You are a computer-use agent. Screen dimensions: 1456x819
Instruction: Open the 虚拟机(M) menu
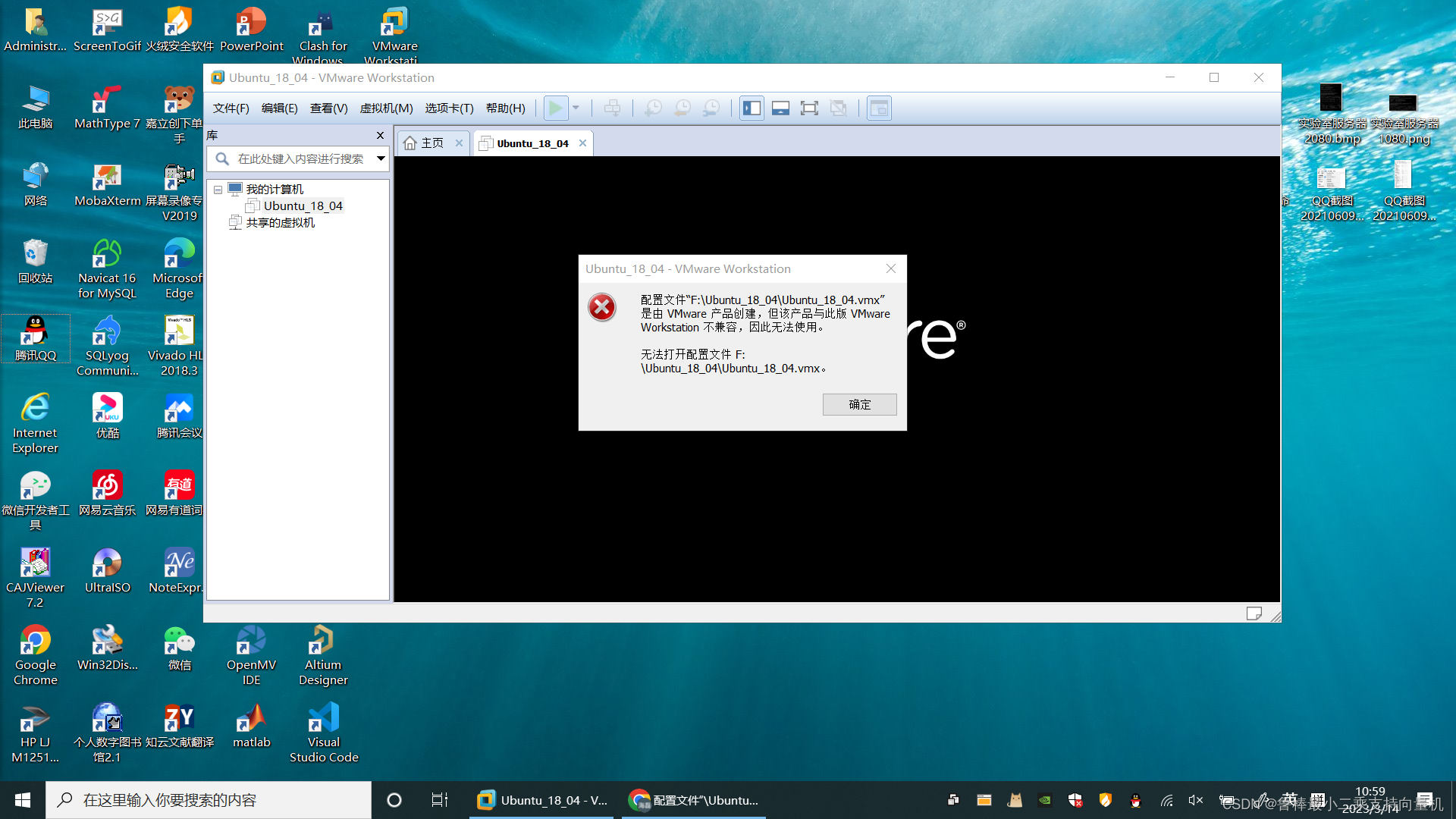coord(386,108)
